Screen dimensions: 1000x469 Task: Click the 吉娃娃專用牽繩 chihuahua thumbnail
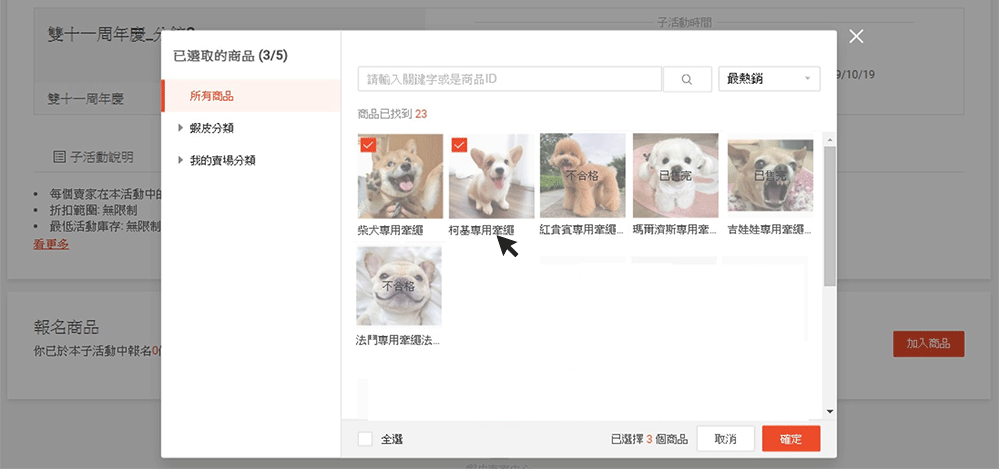[x=768, y=176]
